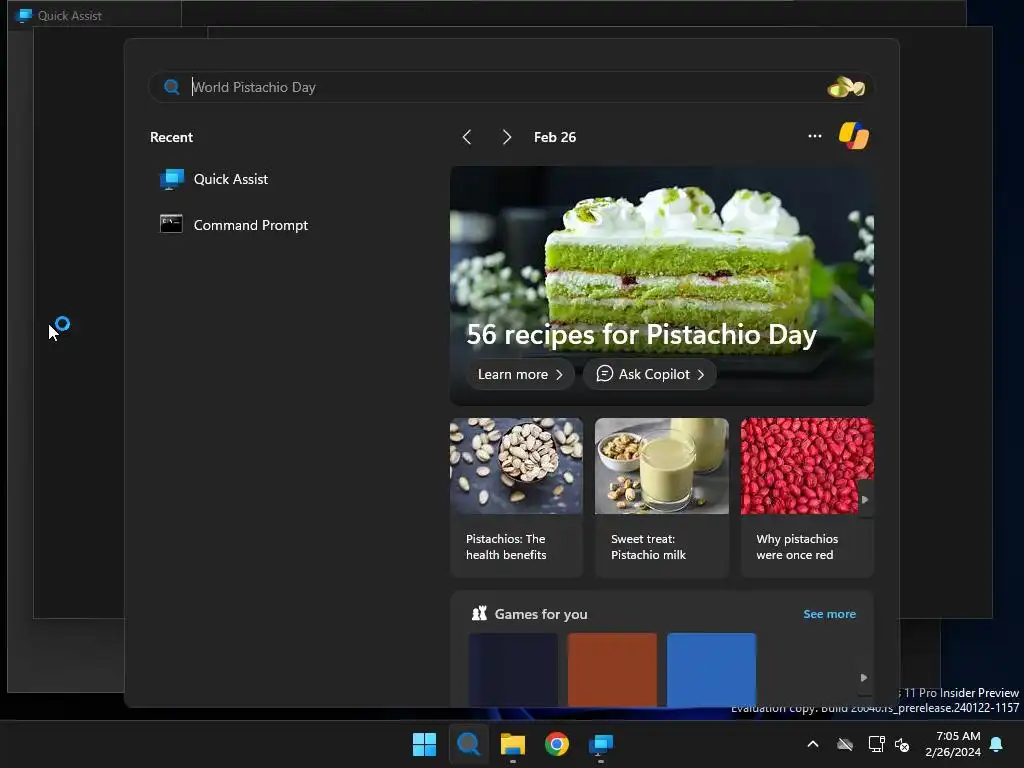
Task: Go to the next day with the right chevron
Action: click(x=507, y=137)
